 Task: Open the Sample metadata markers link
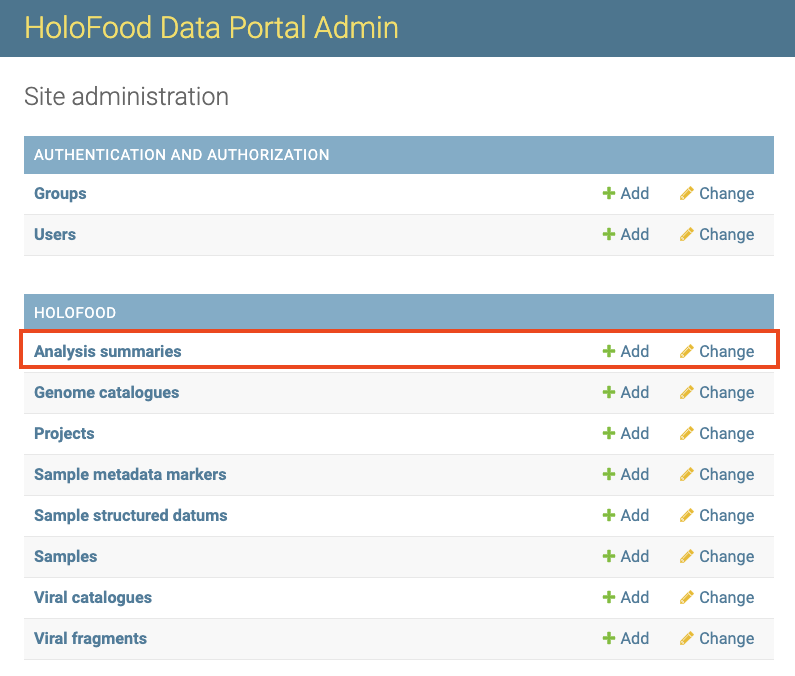[x=130, y=474]
